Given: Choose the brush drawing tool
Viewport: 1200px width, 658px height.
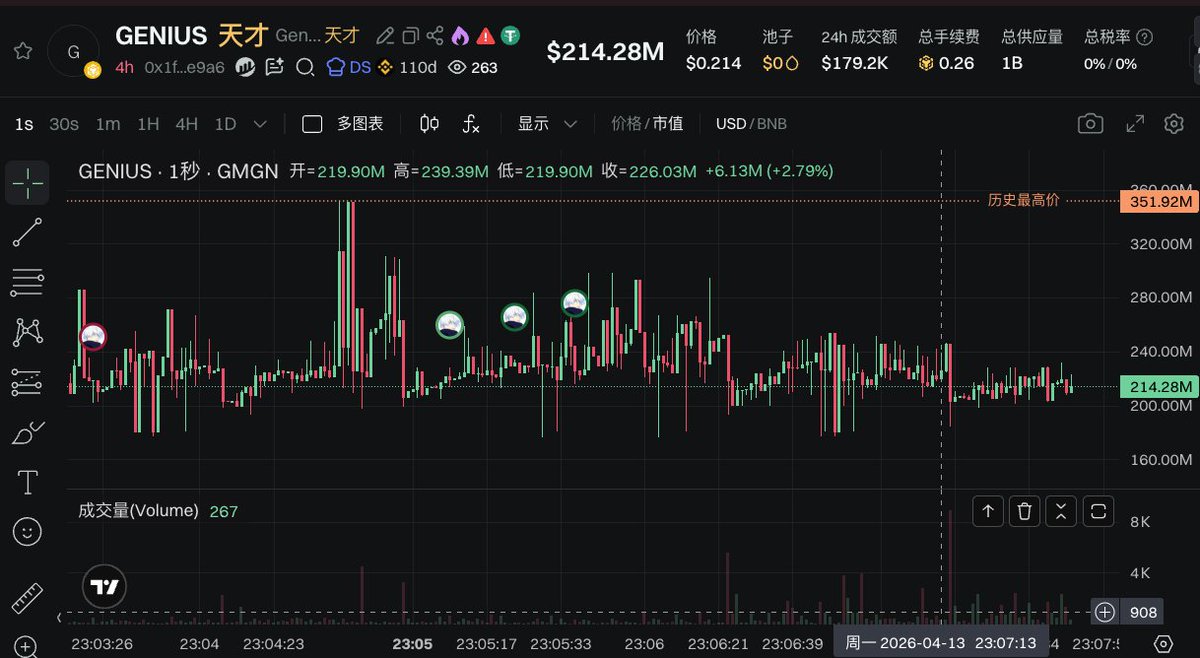Looking at the screenshot, I should pos(27,433).
